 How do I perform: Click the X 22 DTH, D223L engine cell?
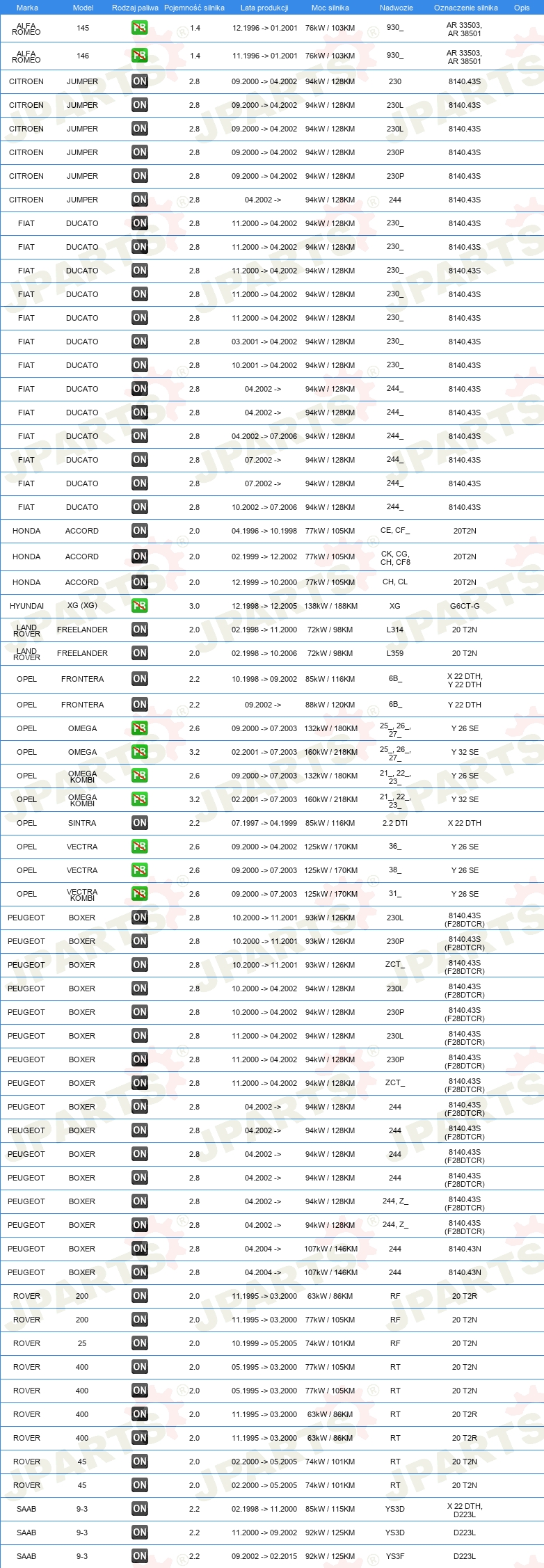465,1510
